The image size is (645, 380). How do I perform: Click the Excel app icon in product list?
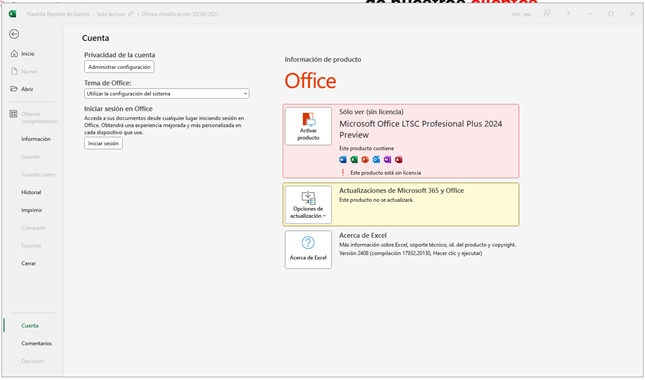coord(354,160)
